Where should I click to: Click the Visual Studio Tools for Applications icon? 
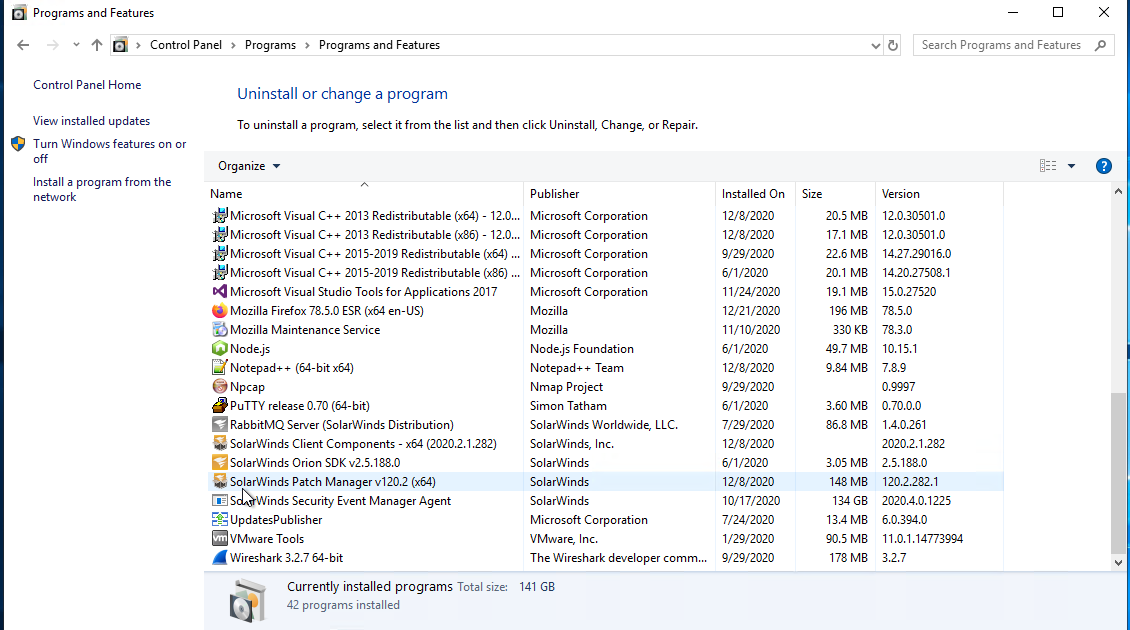pyautogui.click(x=220, y=292)
